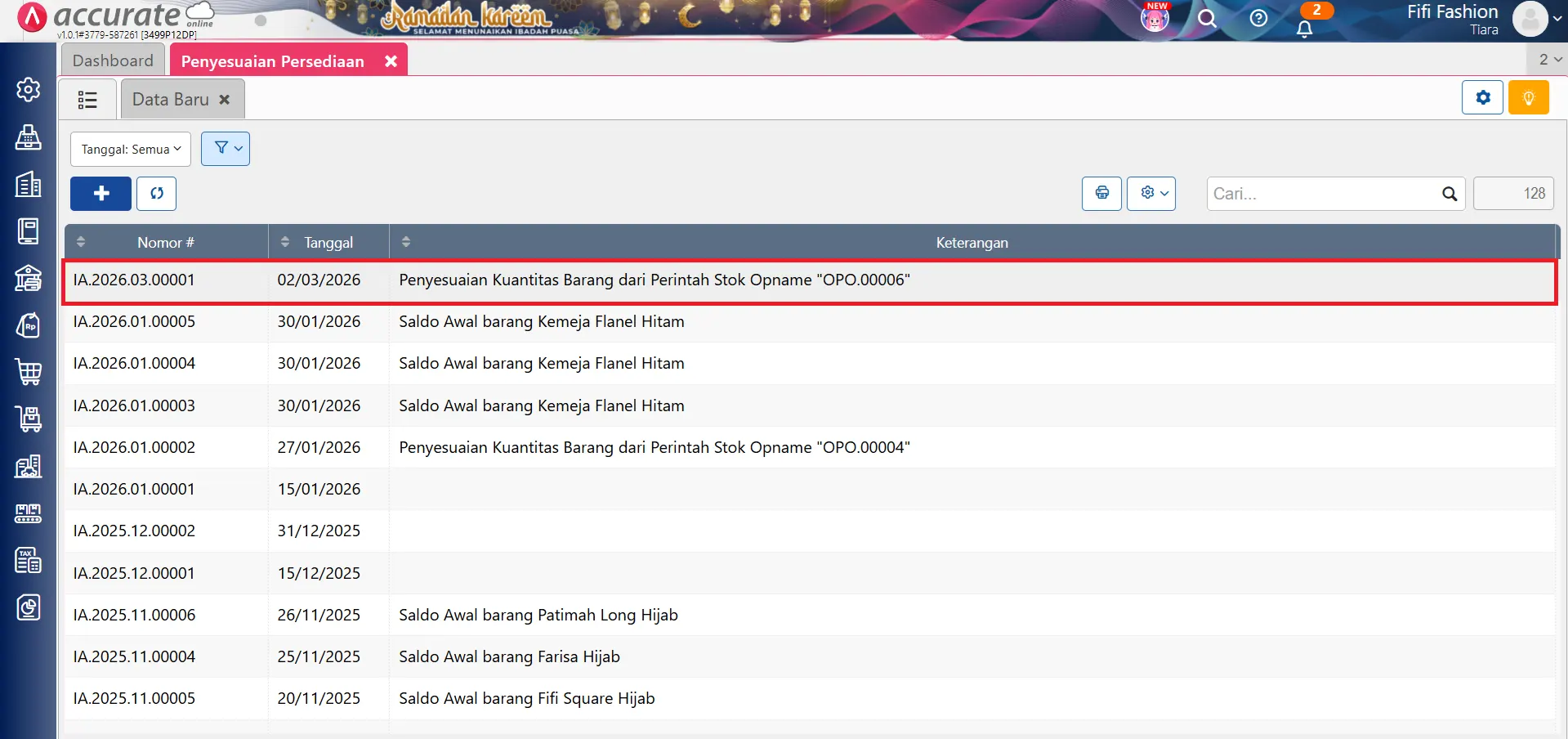Open global search from the top bar

tap(1208, 19)
